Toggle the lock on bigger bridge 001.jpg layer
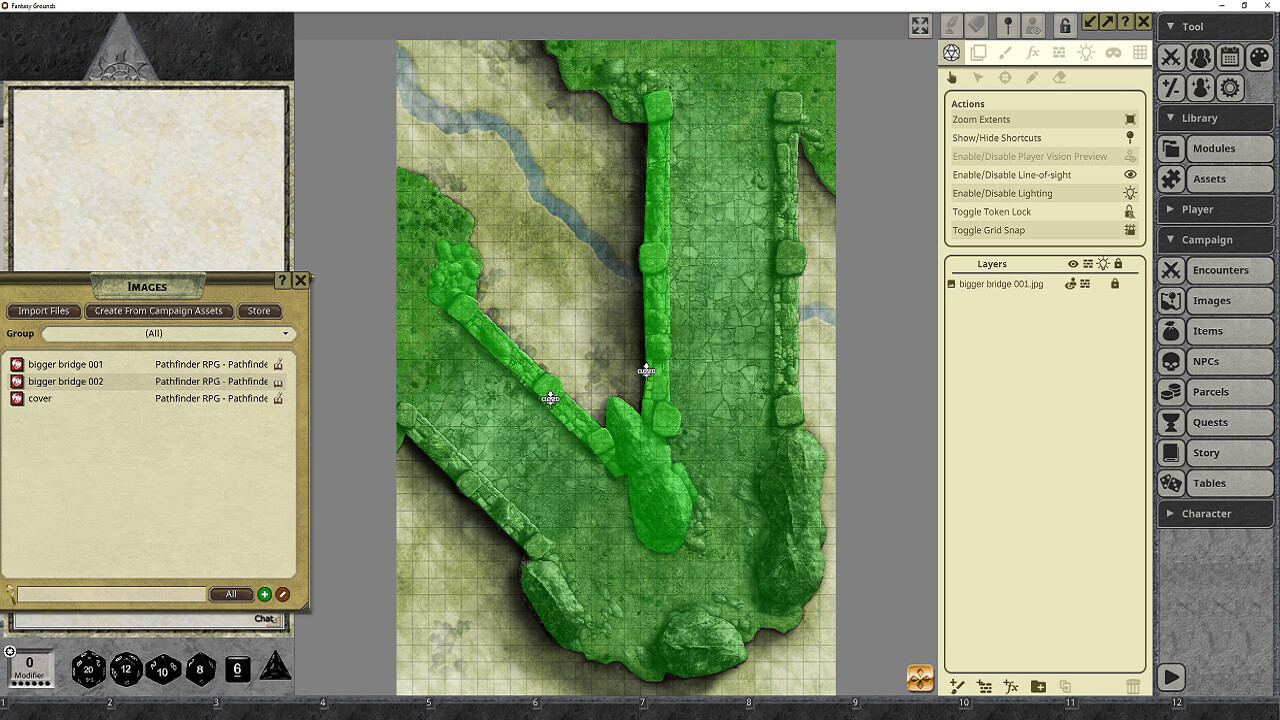Viewport: 1280px width, 720px height. pos(1114,284)
